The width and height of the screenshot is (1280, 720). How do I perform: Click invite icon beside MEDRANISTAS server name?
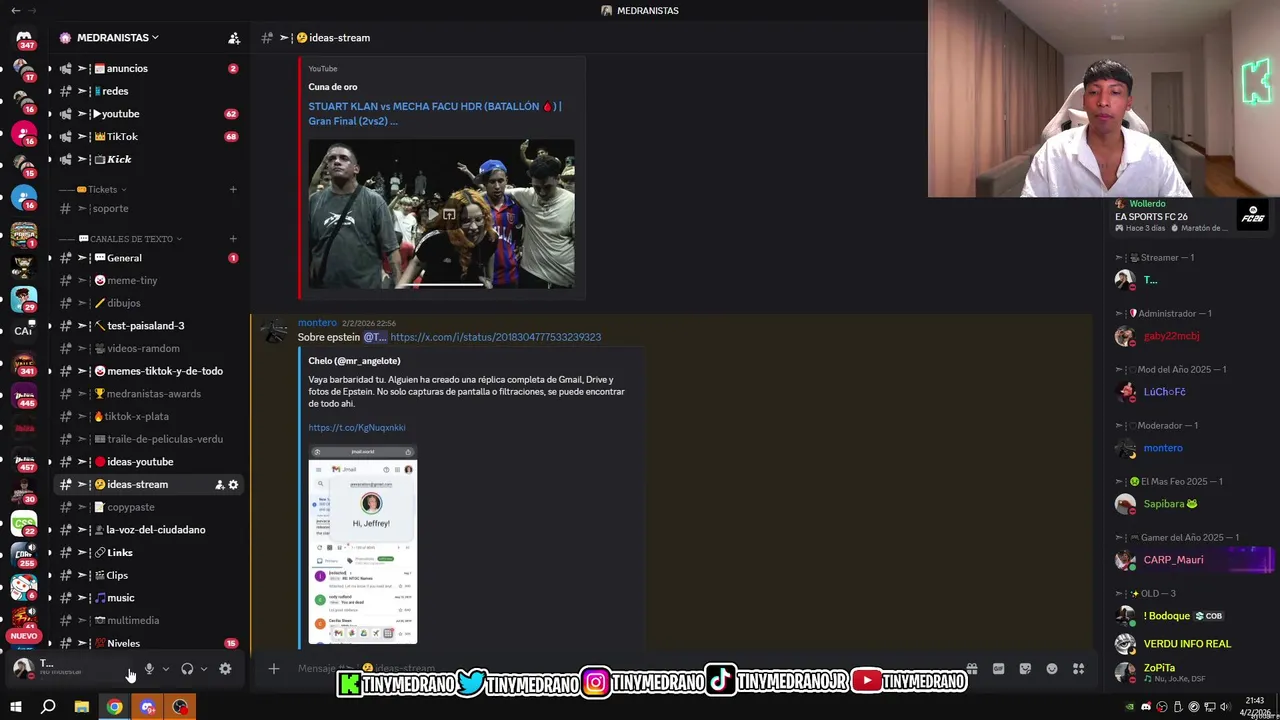coord(234,38)
